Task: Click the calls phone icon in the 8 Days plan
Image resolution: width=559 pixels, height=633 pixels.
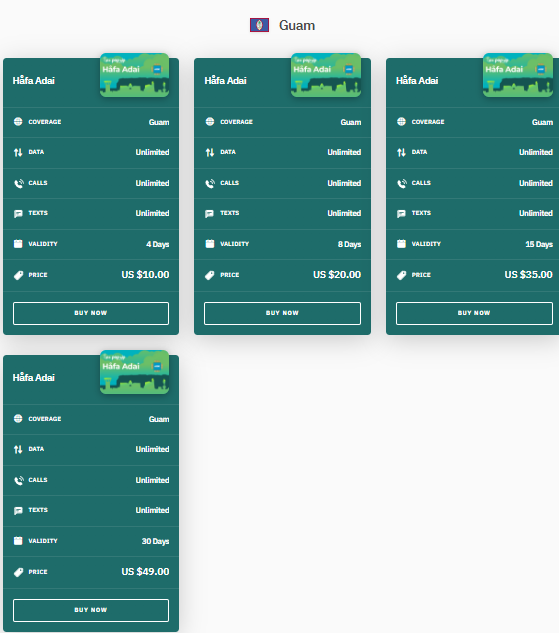Action: (210, 183)
